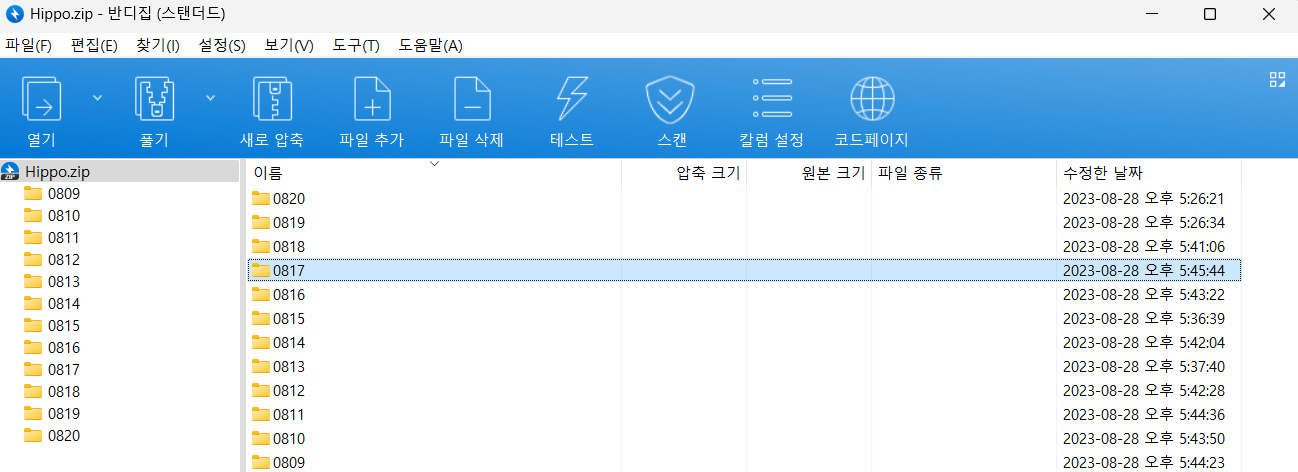Run the 테스트 (Test) lightning icon
This screenshot has height=472, width=1298.
[x=572, y=100]
